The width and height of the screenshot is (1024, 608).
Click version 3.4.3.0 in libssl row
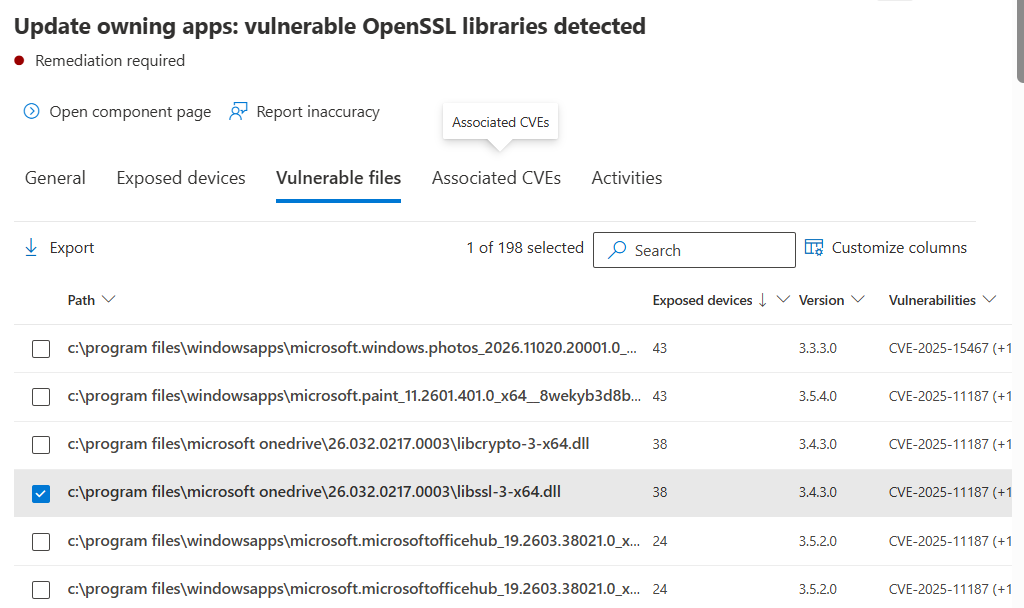click(818, 492)
